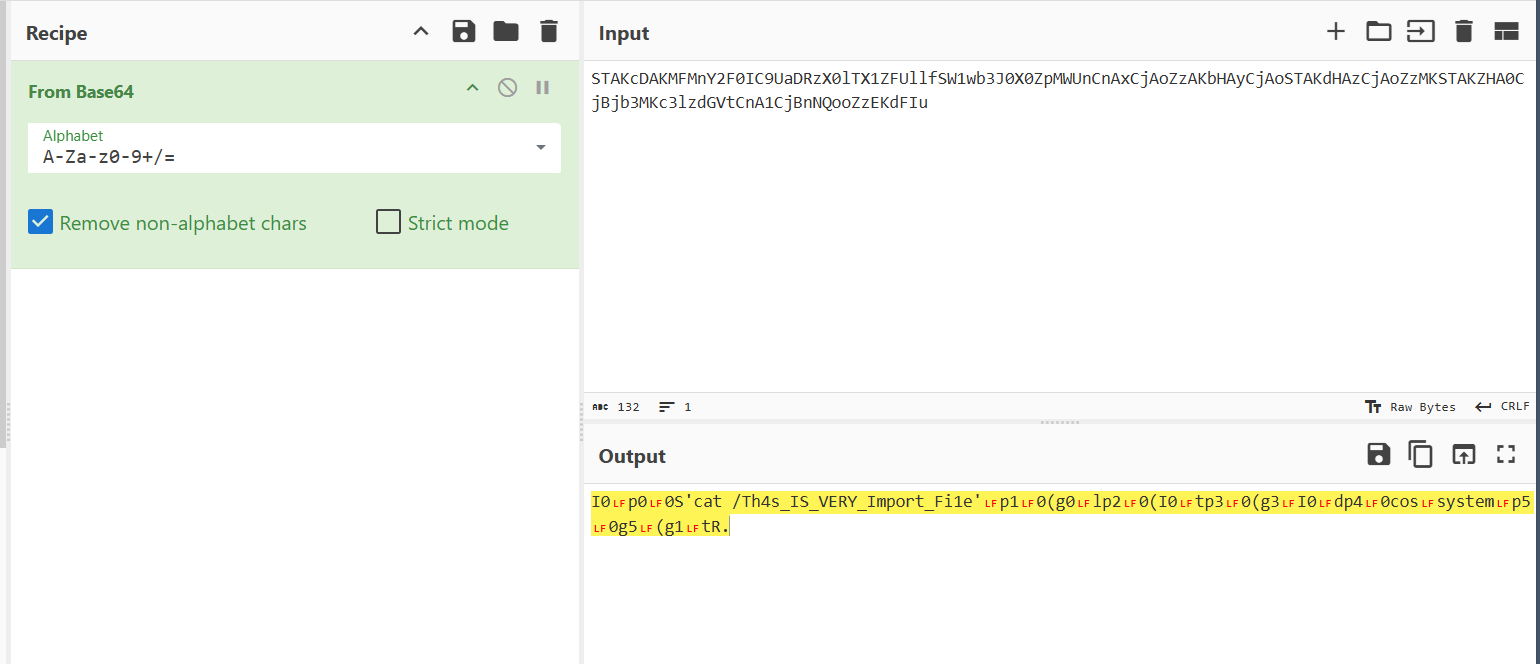Clear the recipe with trash icon
The height and width of the screenshot is (664, 1540).
548,32
